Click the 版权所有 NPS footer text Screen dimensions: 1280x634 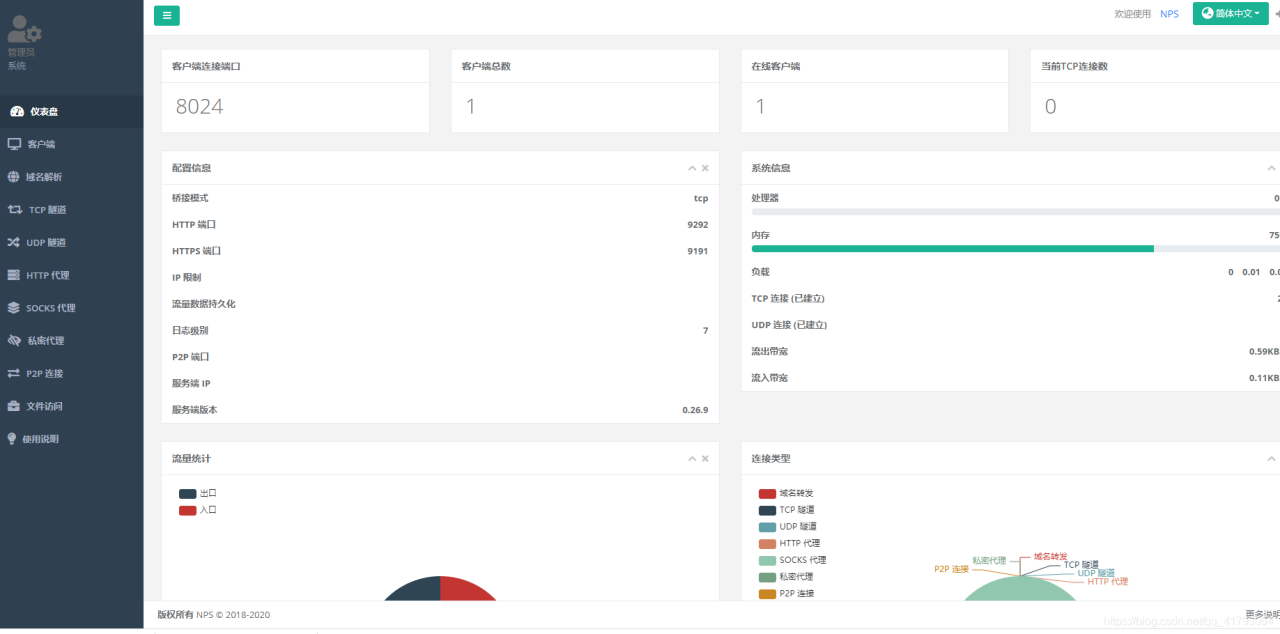(x=213, y=615)
